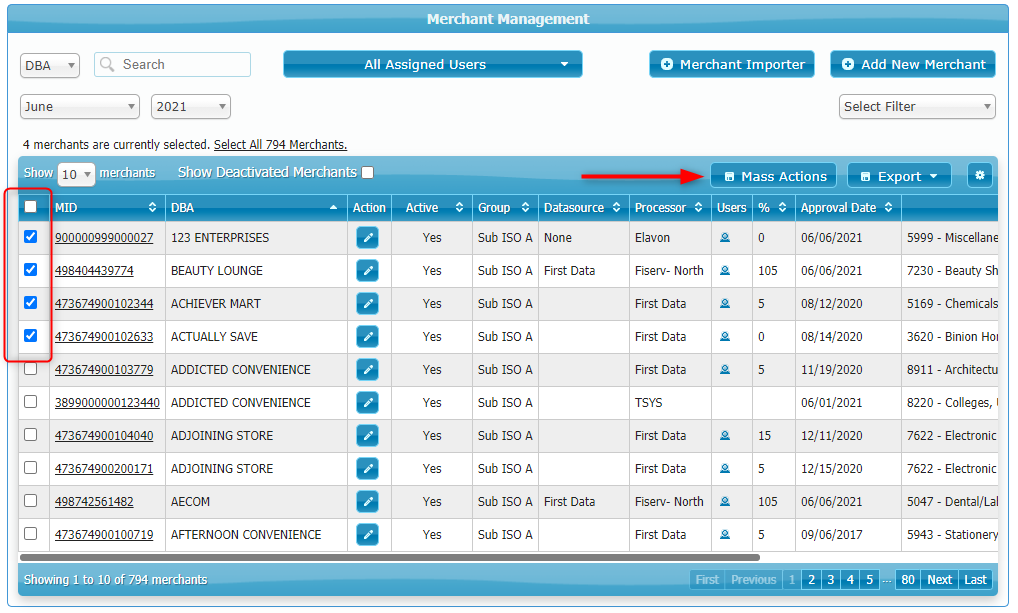Click edit pencil for AECOM

click(367, 501)
